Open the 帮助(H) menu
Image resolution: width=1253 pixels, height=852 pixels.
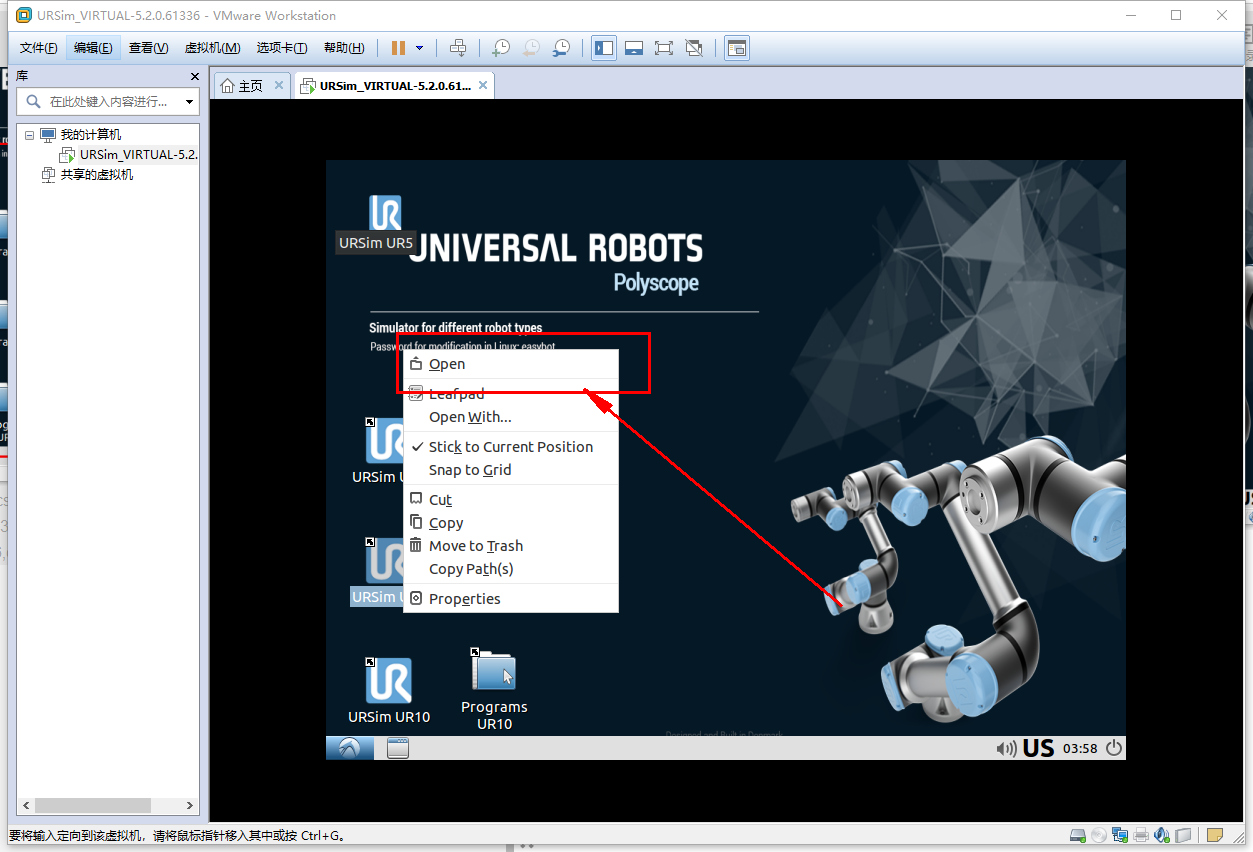click(x=344, y=48)
